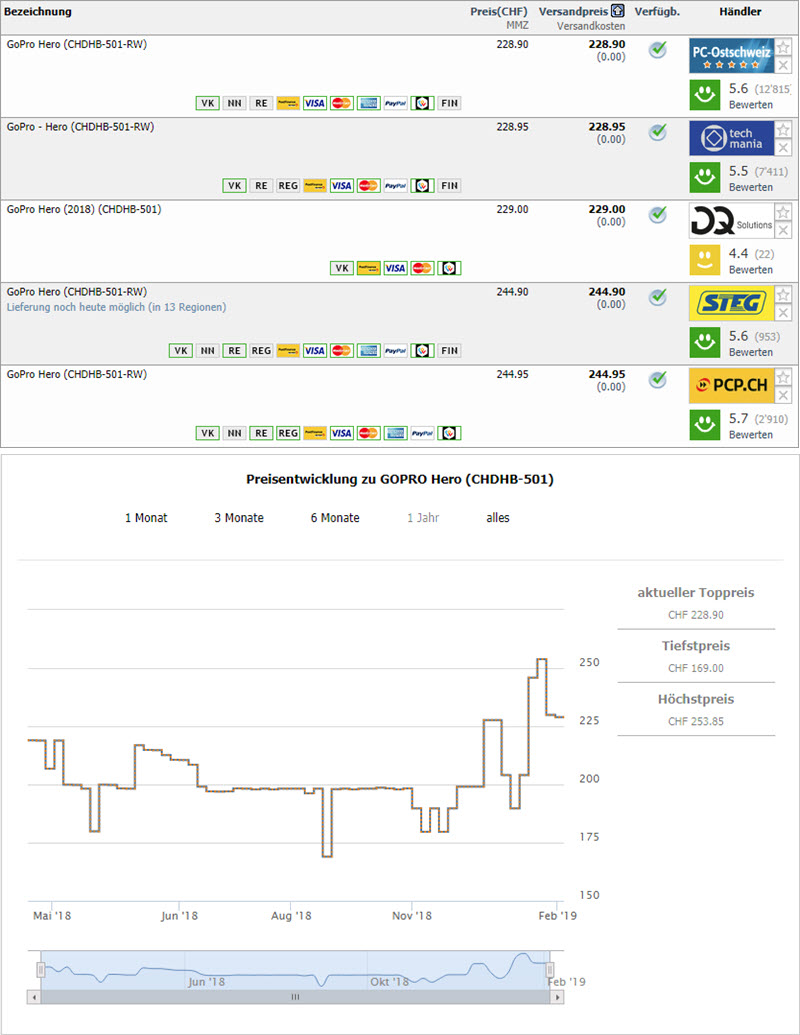Screen dimensions: 800x1035
Task: Click the STEG shop logo
Action: [730, 303]
